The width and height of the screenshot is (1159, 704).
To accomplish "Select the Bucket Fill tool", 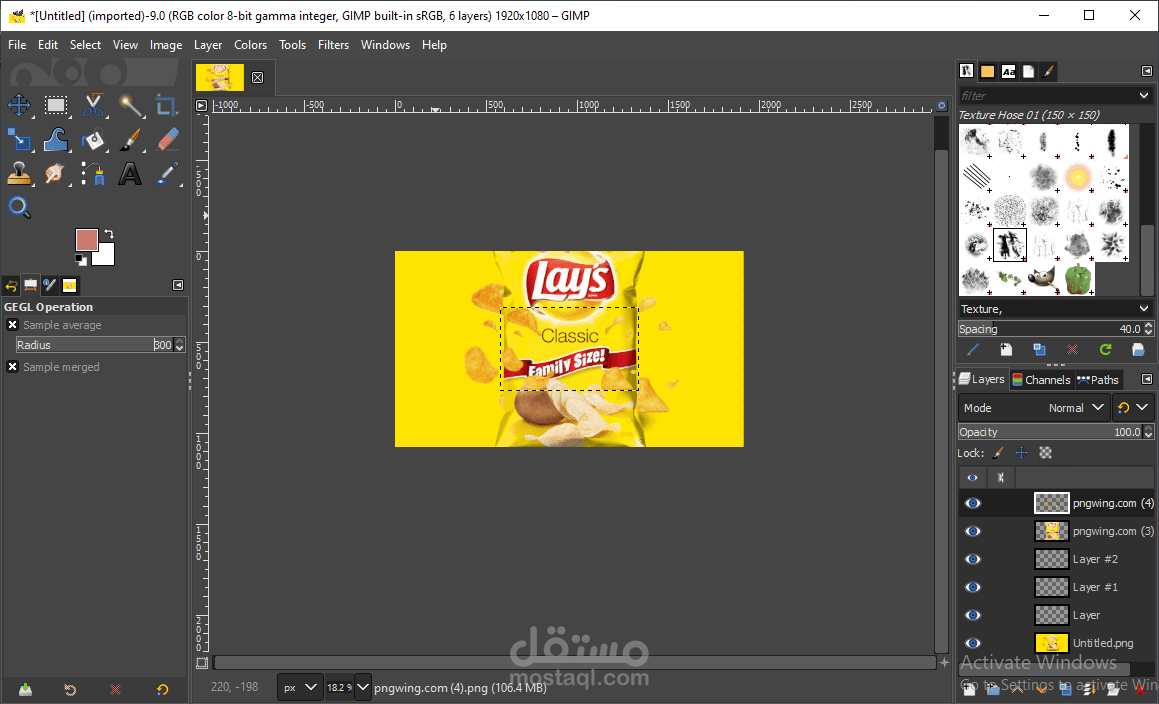I will pos(93,140).
